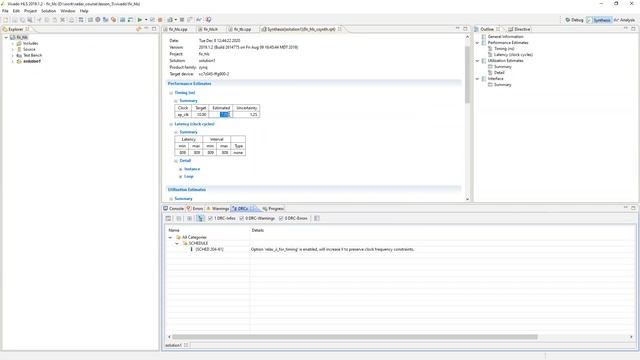Select the highlighted Estimated timing cell

[221, 115]
